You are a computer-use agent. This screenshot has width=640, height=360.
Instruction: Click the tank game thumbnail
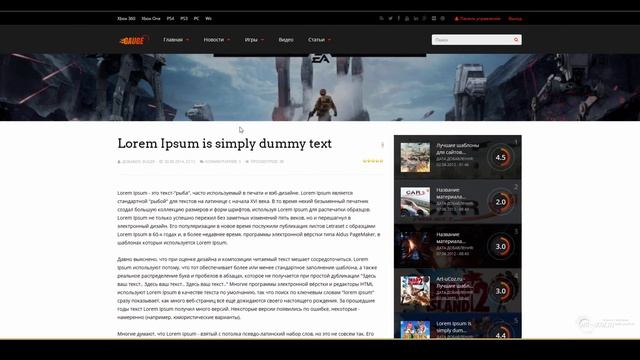415,157
